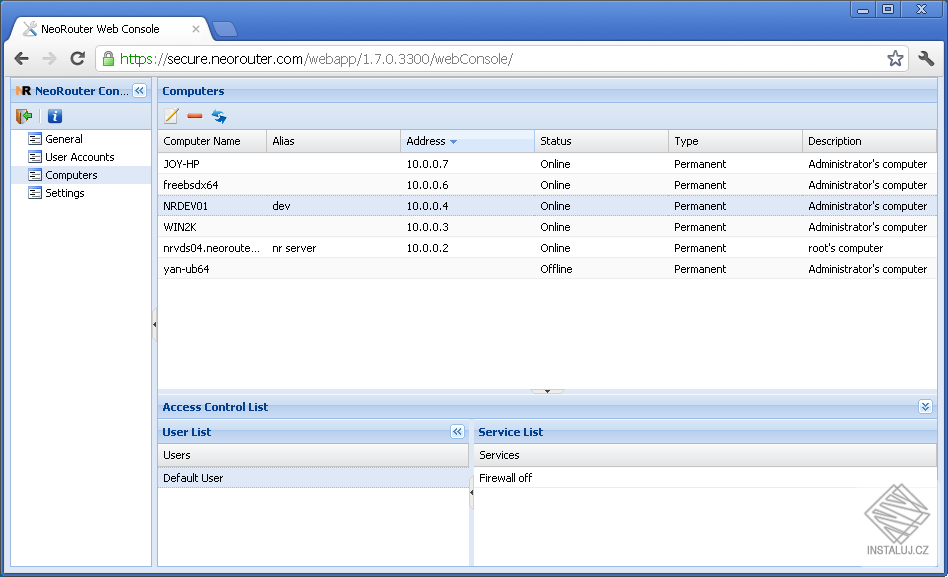Reload the page with browser refresh icon

(77, 59)
